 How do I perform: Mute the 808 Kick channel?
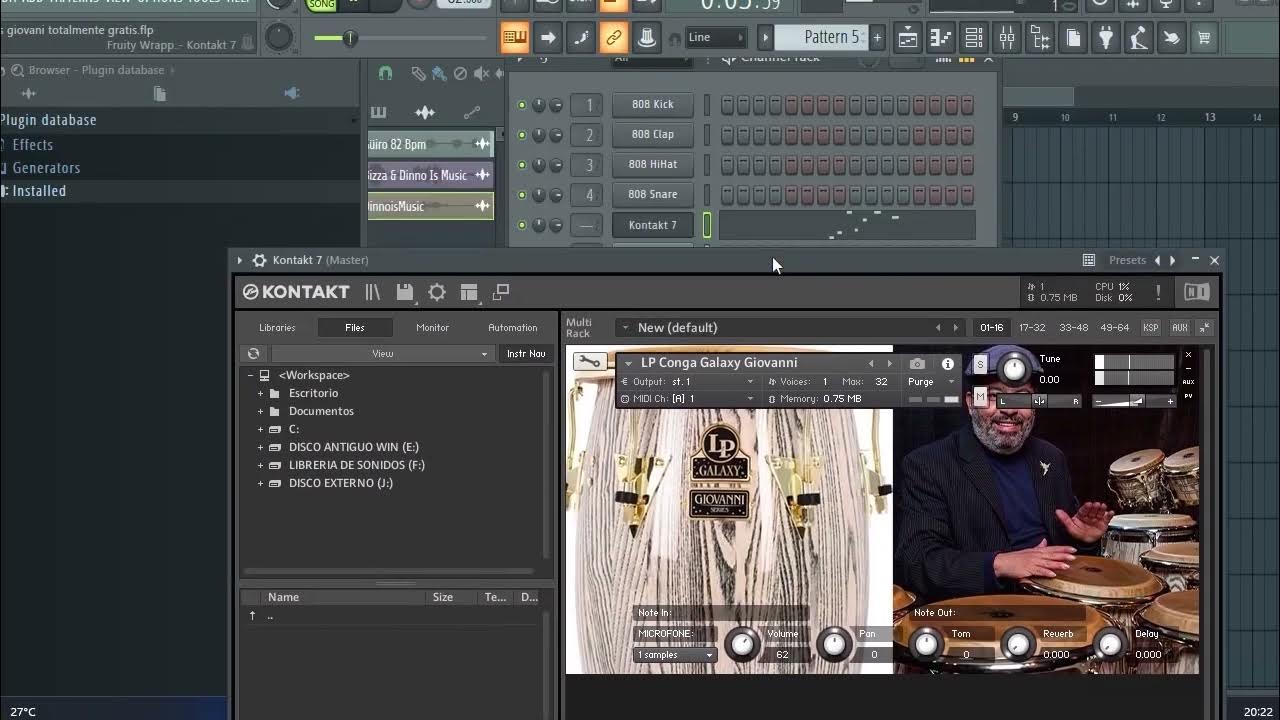[521, 105]
